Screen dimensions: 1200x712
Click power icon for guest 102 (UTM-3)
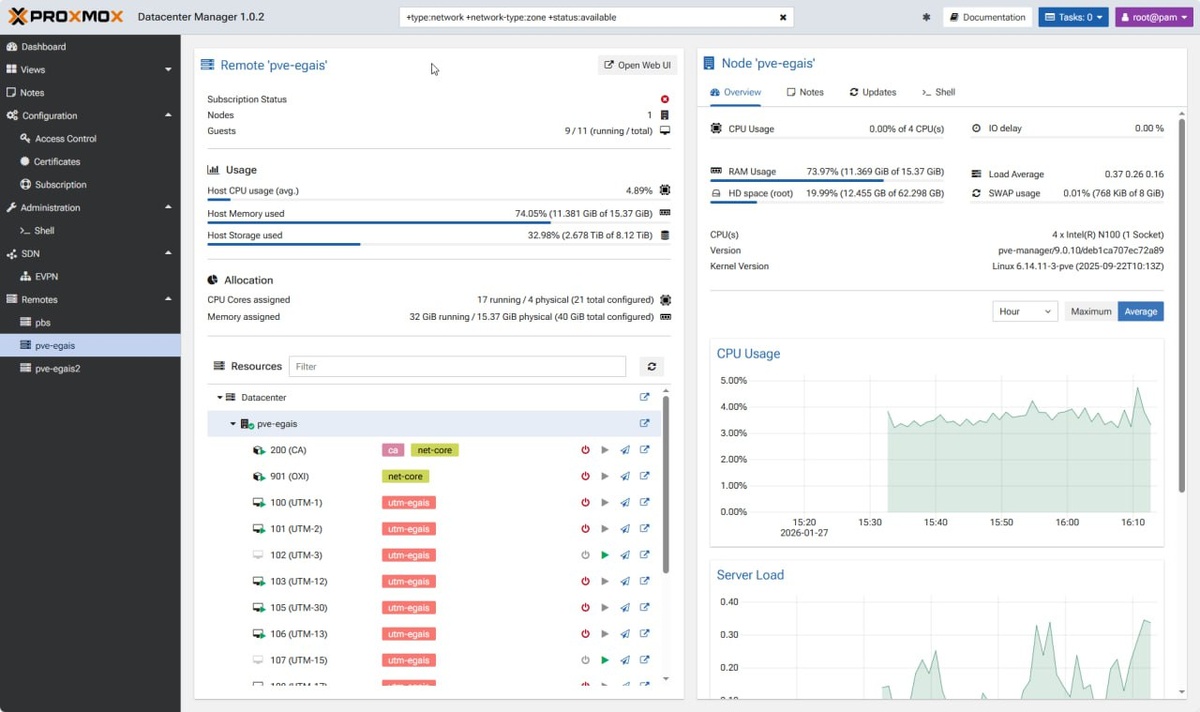pyautogui.click(x=586, y=555)
